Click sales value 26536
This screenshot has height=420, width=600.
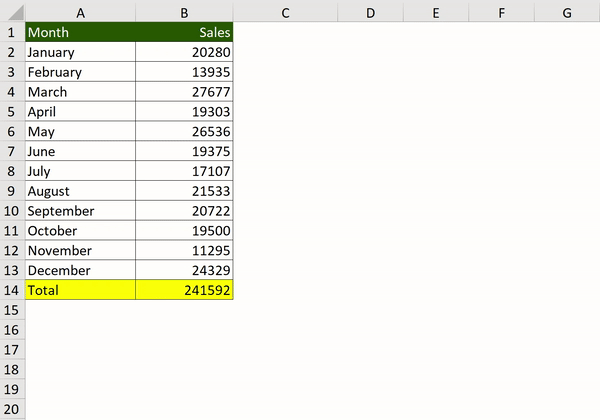(184, 132)
